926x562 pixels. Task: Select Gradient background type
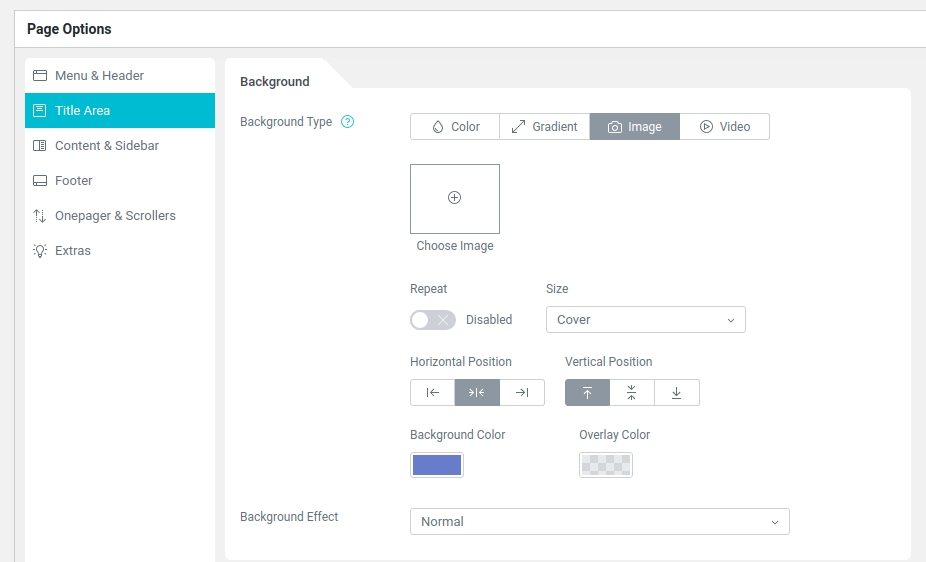pyautogui.click(x=544, y=127)
